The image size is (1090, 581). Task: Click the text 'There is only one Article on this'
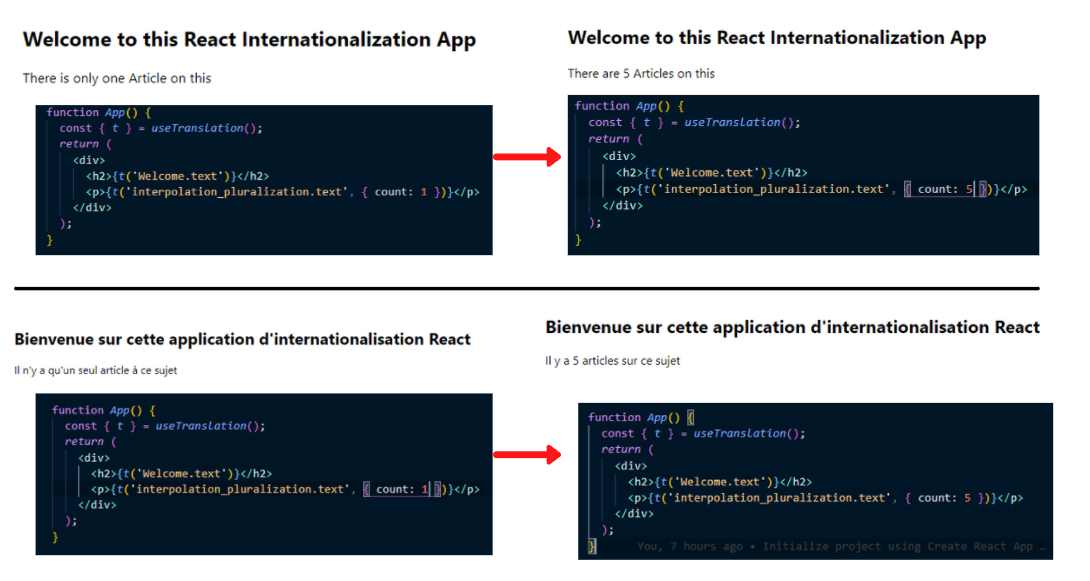coord(117,78)
